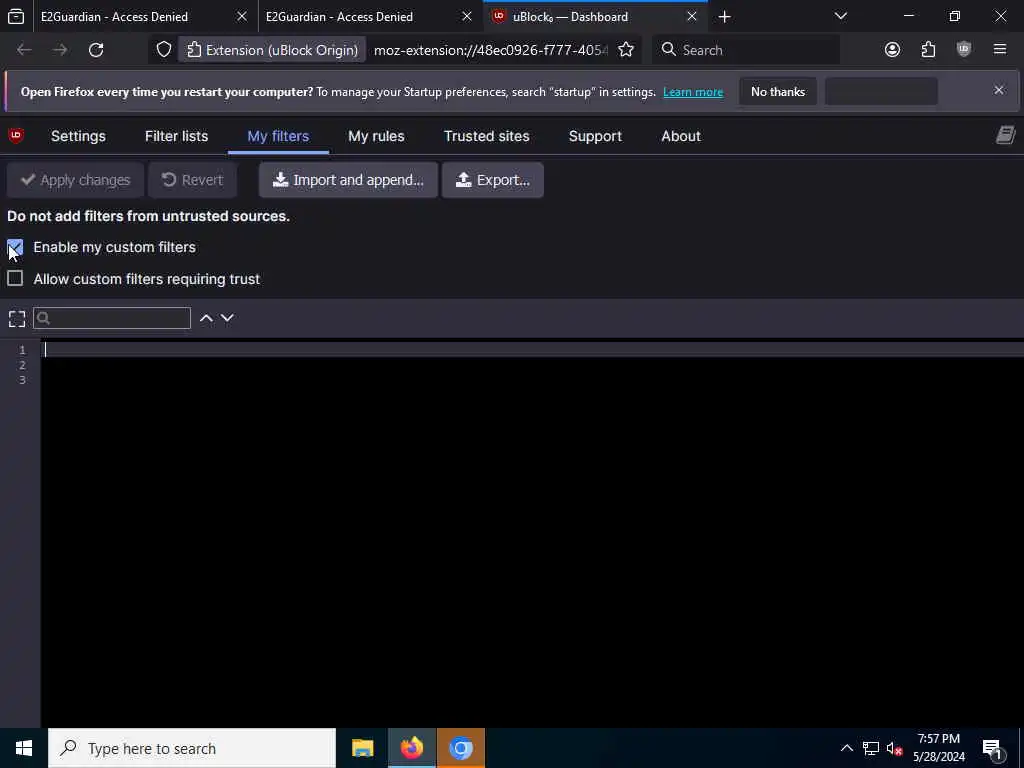Click the Extension (uBlock Origin) identity label

click(272, 50)
